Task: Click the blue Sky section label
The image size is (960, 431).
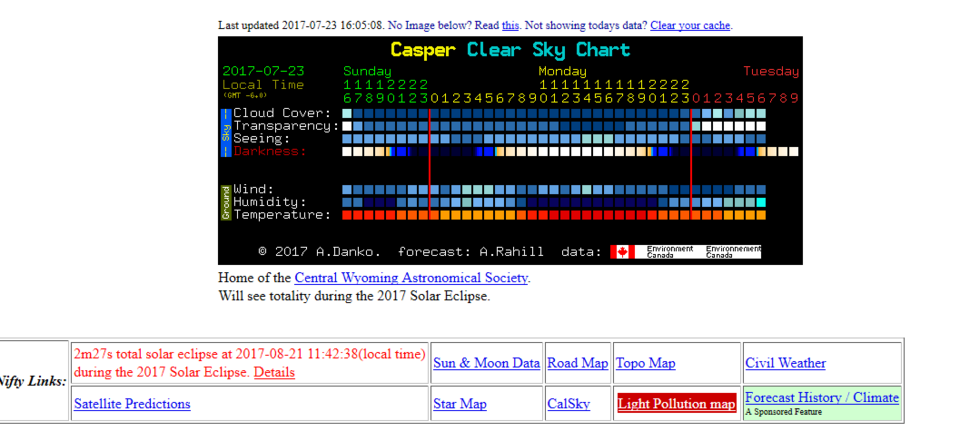Action: point(226,132)
